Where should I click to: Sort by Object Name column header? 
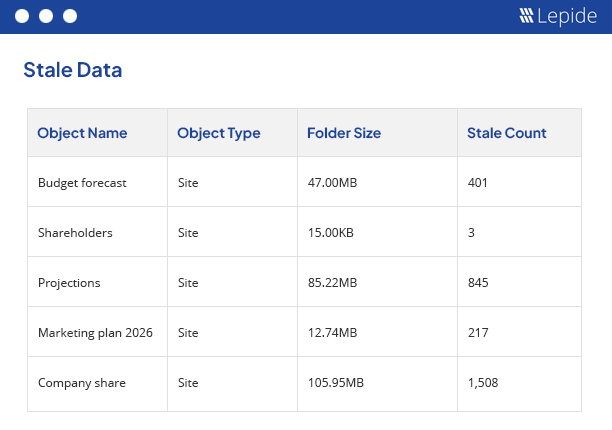coord(82,133)
